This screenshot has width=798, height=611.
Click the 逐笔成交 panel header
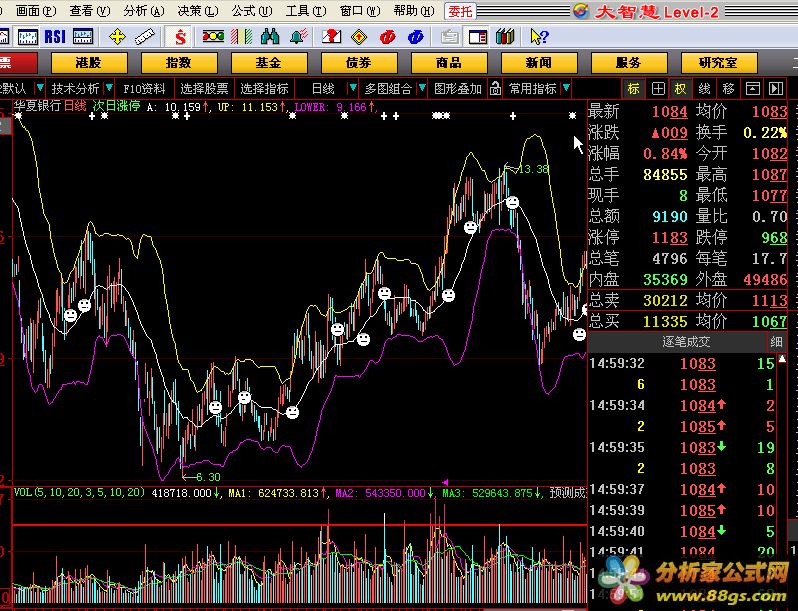(x=686, y=342)
